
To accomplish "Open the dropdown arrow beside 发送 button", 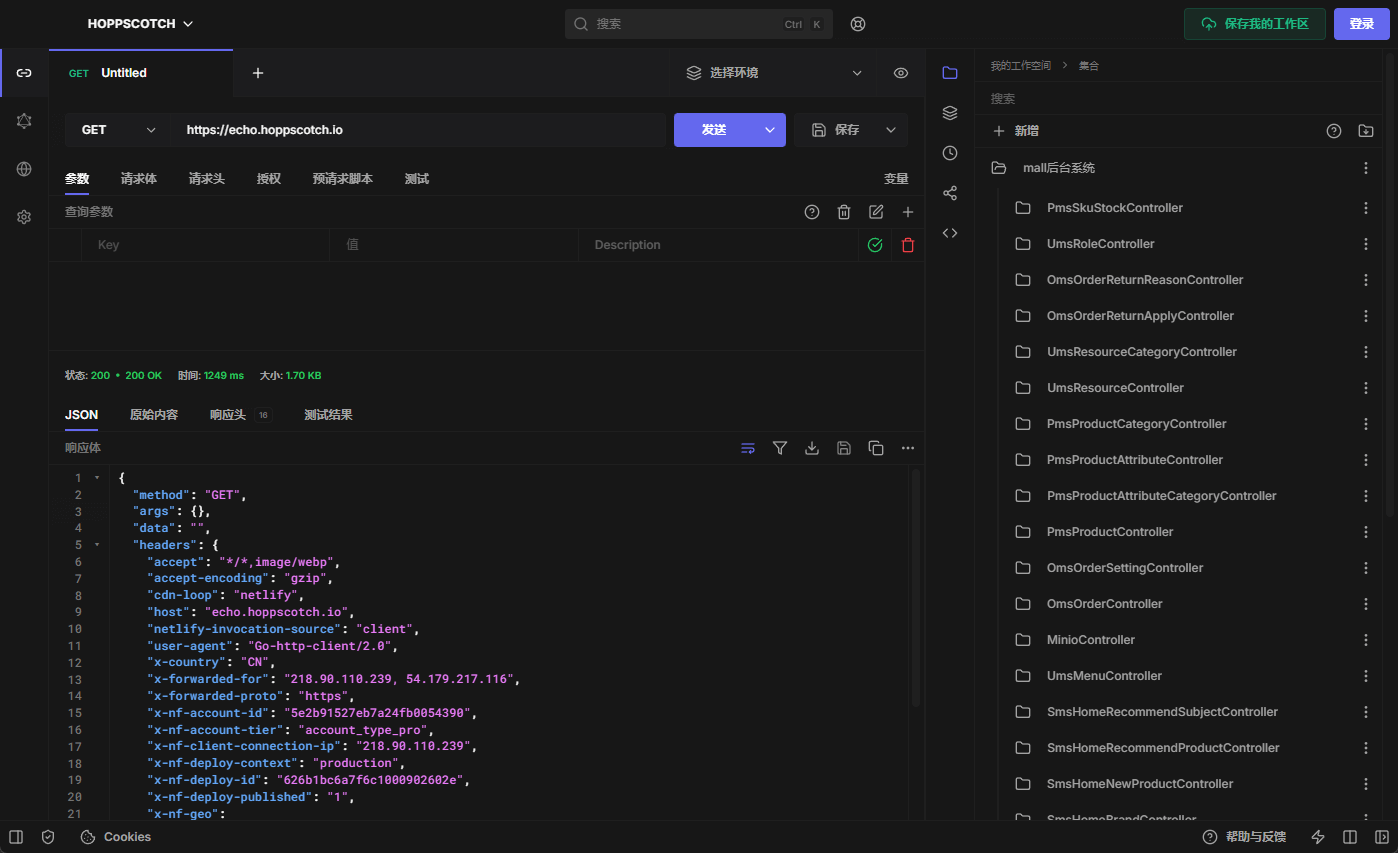I will point(769,130).
